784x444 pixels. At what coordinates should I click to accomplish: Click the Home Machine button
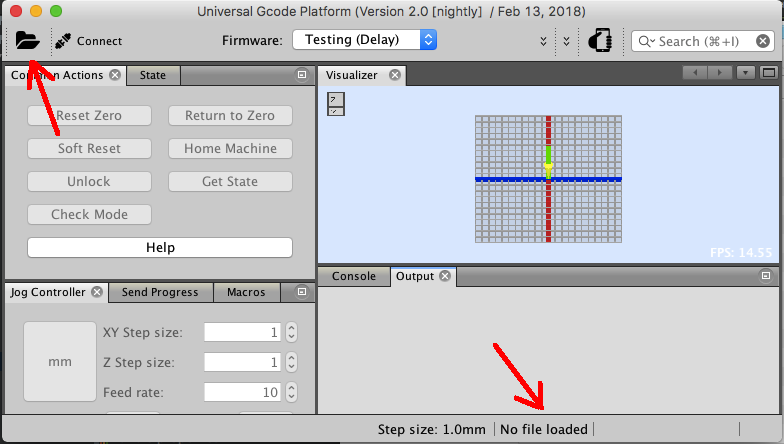[230, 148]
